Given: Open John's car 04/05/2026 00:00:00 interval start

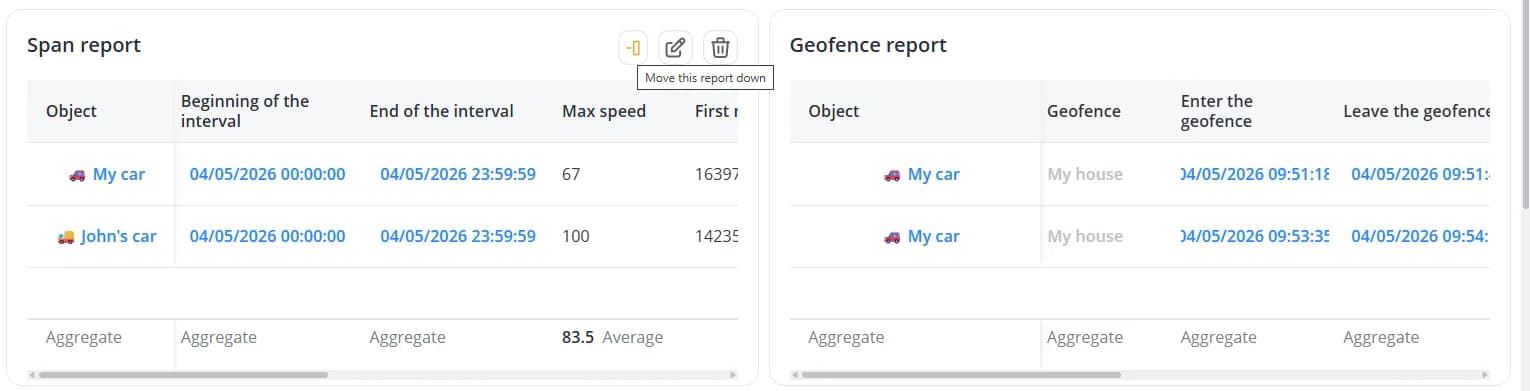Looking at the screenshot, I should pos(267,237).
